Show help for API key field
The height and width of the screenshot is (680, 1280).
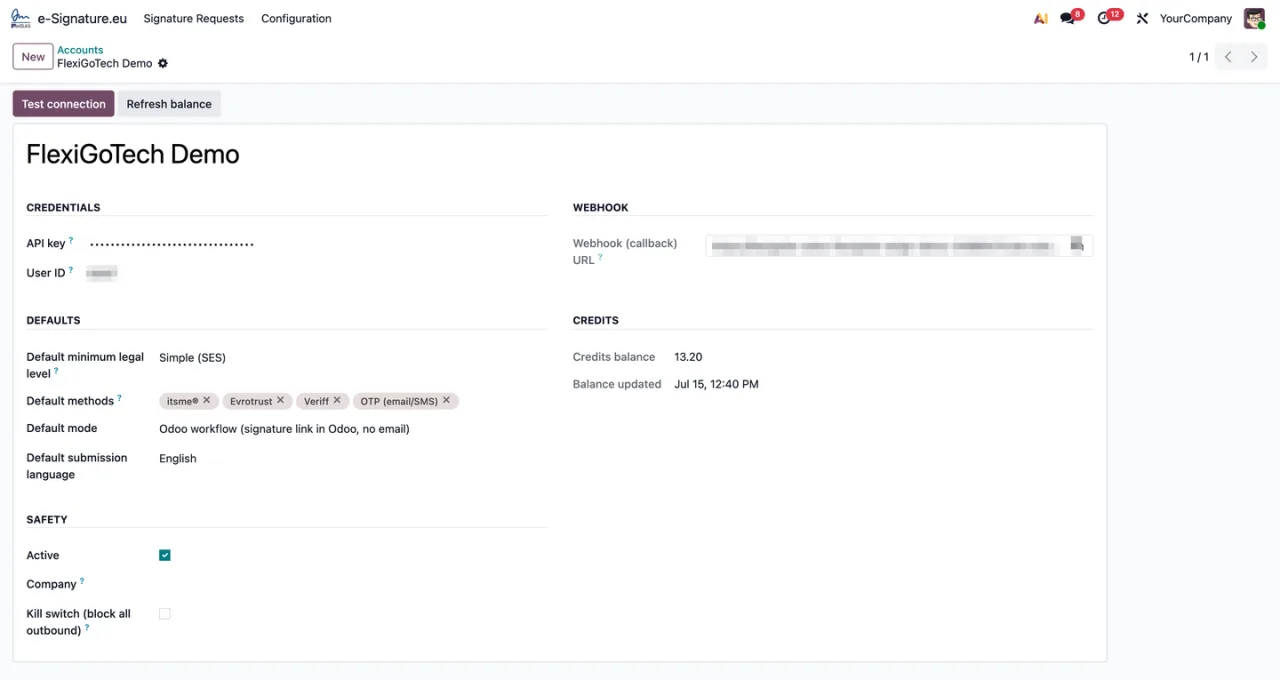coord(71,241)
